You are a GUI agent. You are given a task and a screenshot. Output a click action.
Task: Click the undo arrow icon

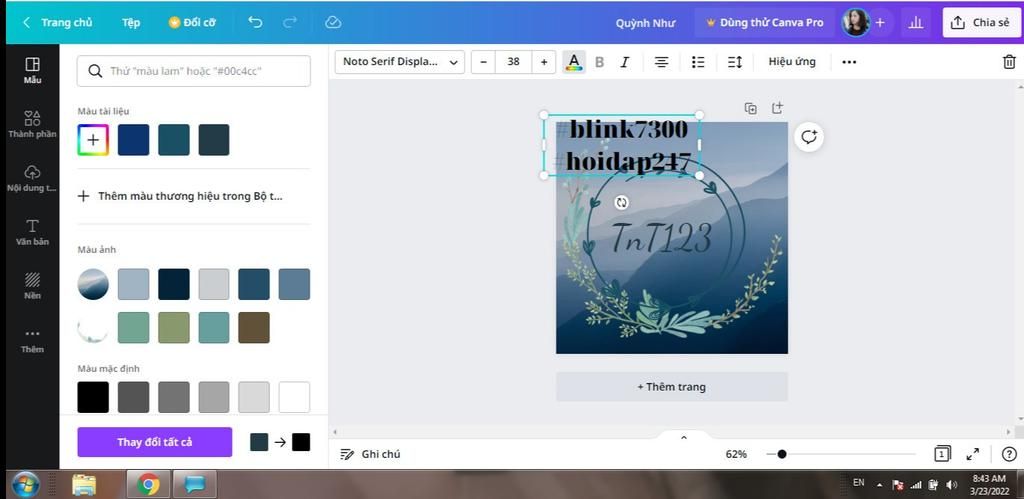coord(255,22)
